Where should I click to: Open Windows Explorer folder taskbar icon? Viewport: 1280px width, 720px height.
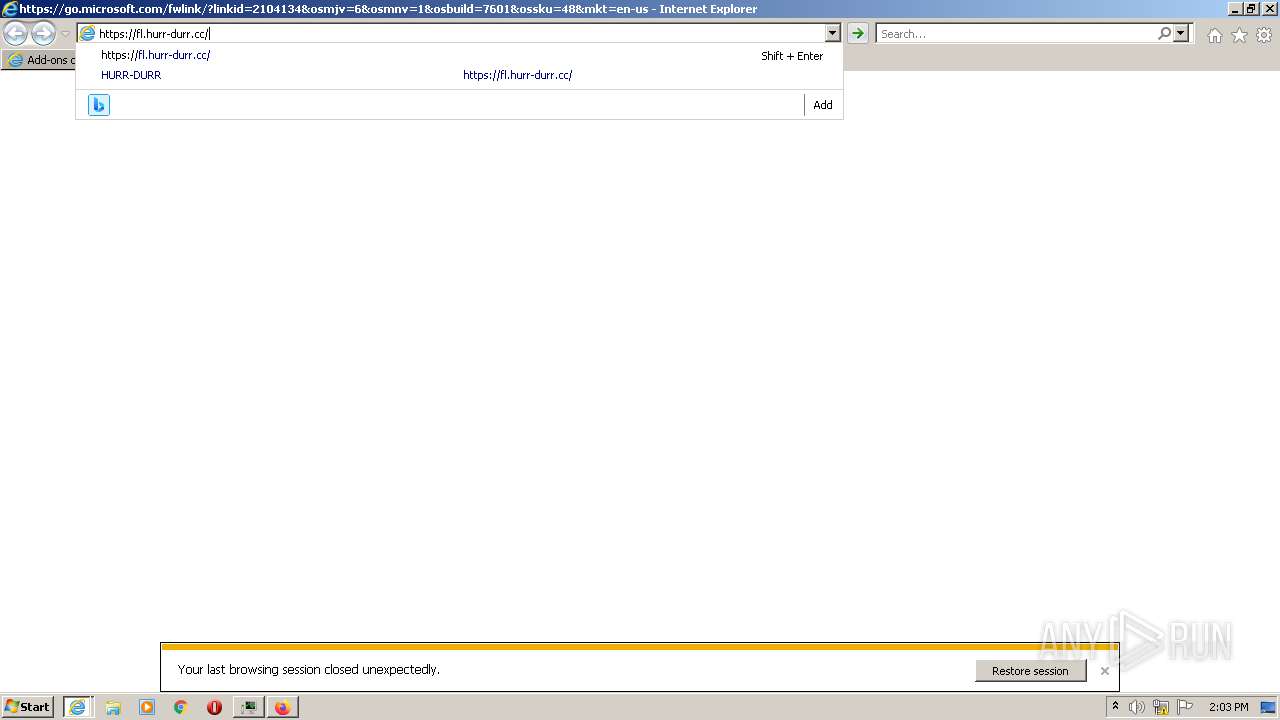pyautogui.click(x=113, y=707)
